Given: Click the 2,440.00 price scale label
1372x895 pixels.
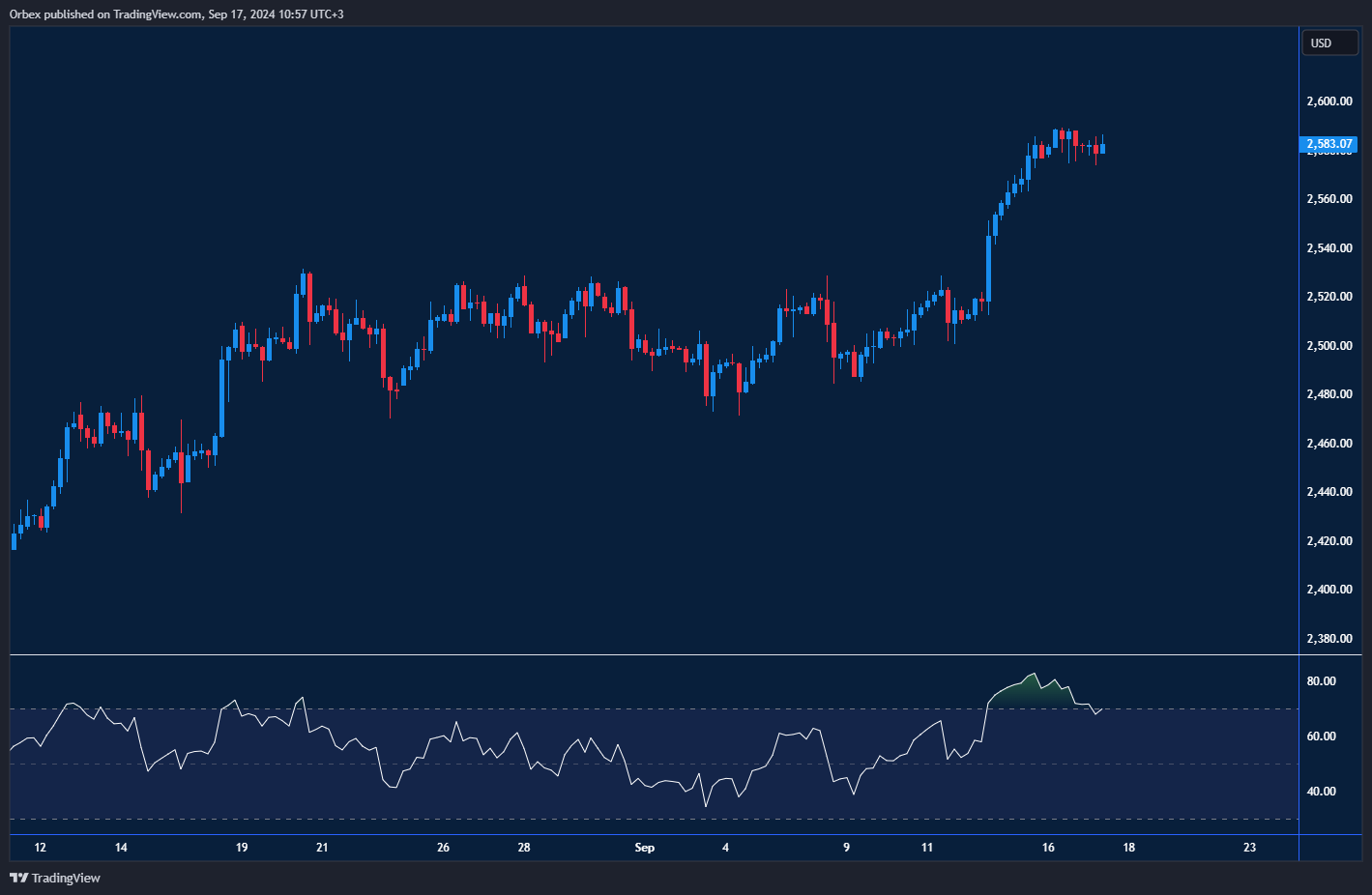Looking at the screenshot, I should pyautogui.click(x=1328, y=492).
